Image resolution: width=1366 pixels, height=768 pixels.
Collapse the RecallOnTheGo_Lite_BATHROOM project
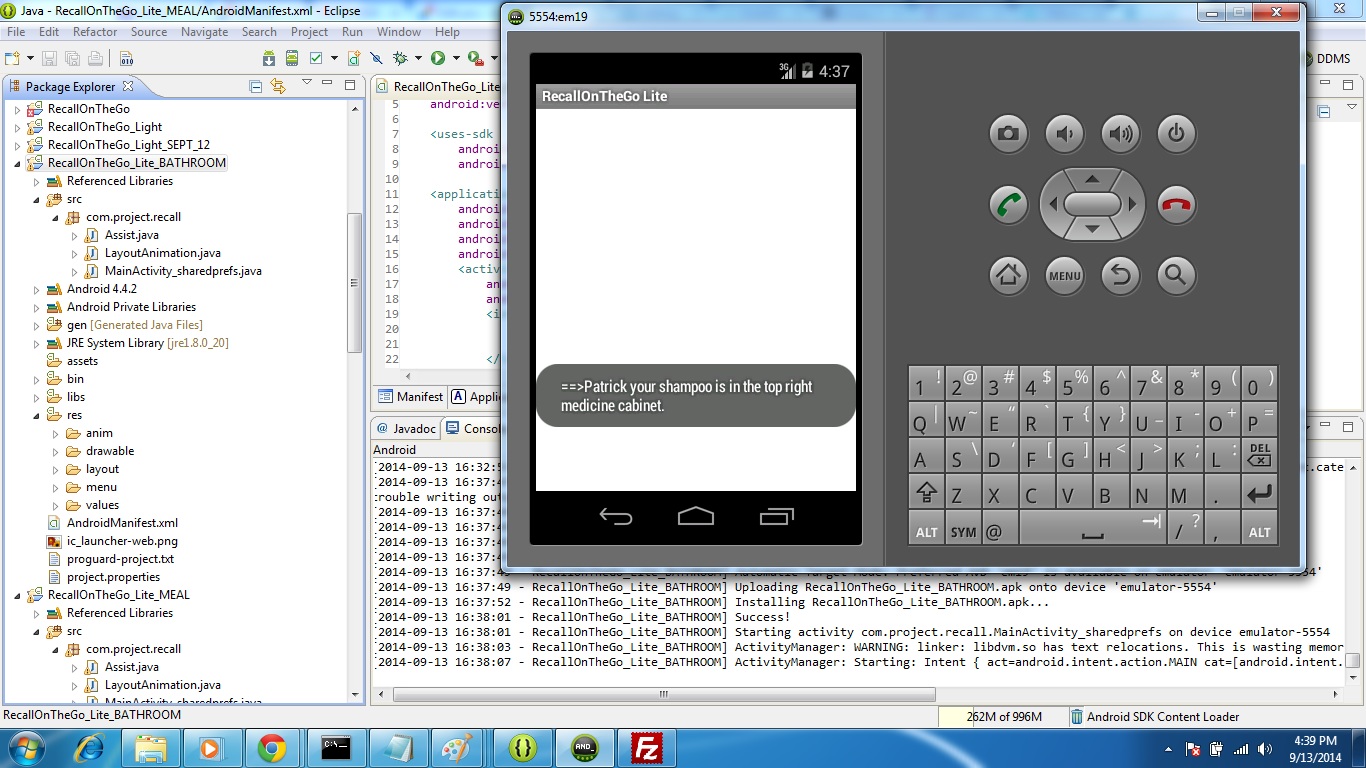pos(17,163)
